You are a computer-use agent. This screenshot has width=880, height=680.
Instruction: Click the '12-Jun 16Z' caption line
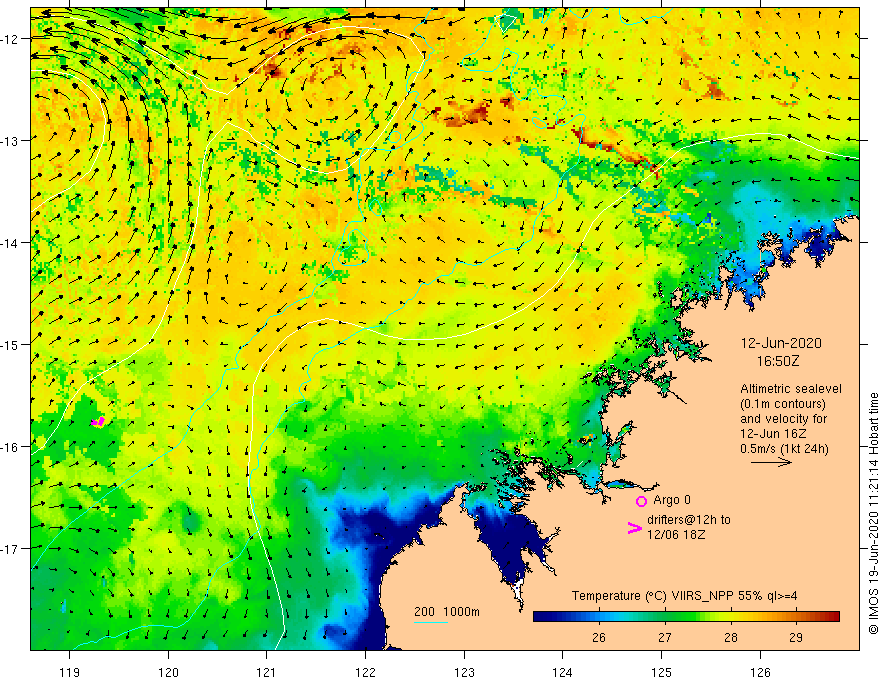pyautogui.click(x=773, y=434)
